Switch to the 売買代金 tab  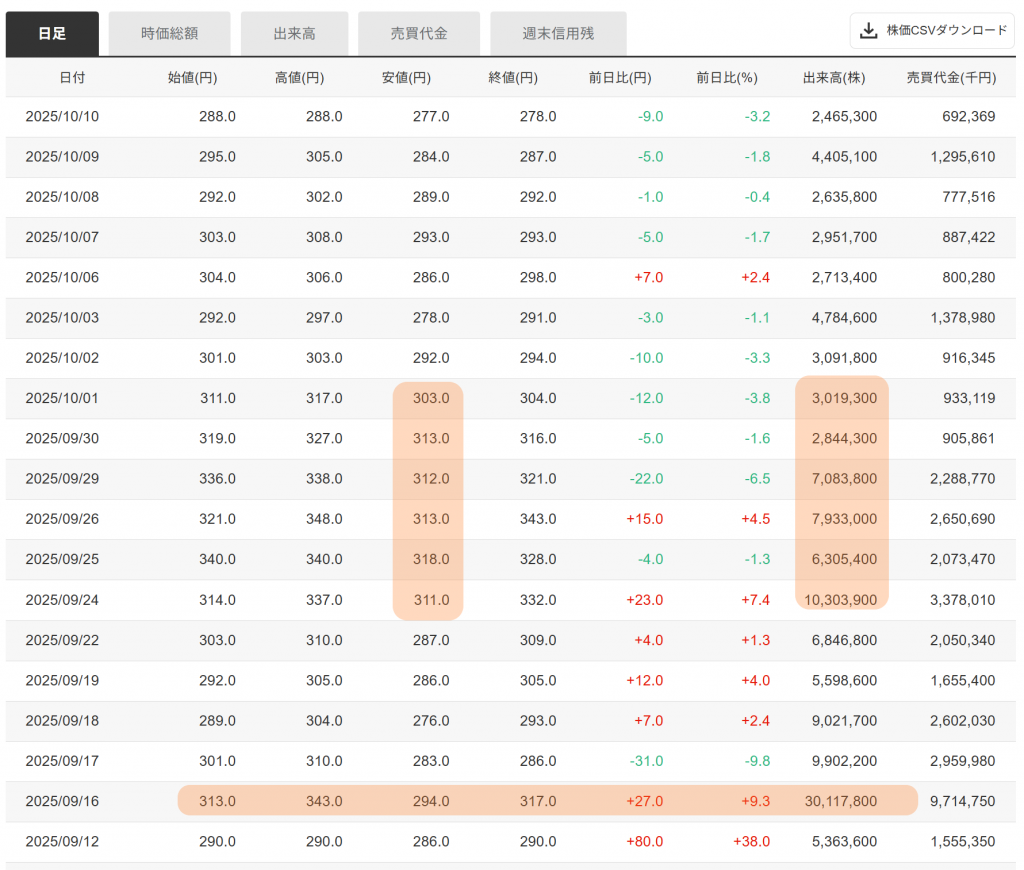tap(418, 34)
